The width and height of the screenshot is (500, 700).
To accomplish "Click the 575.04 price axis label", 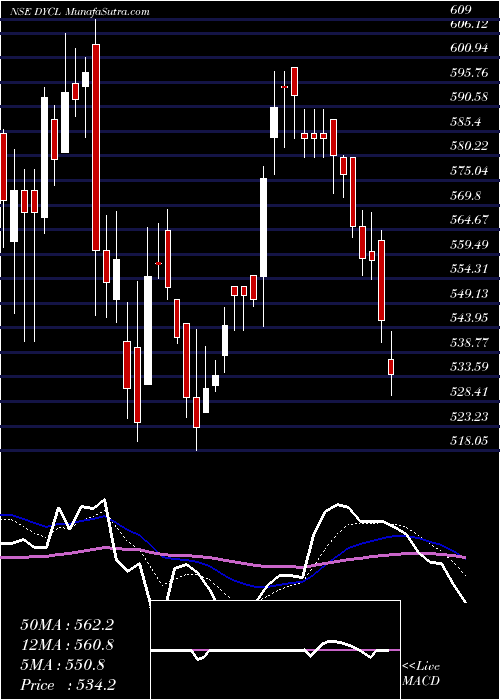I will tap(469, 171).
